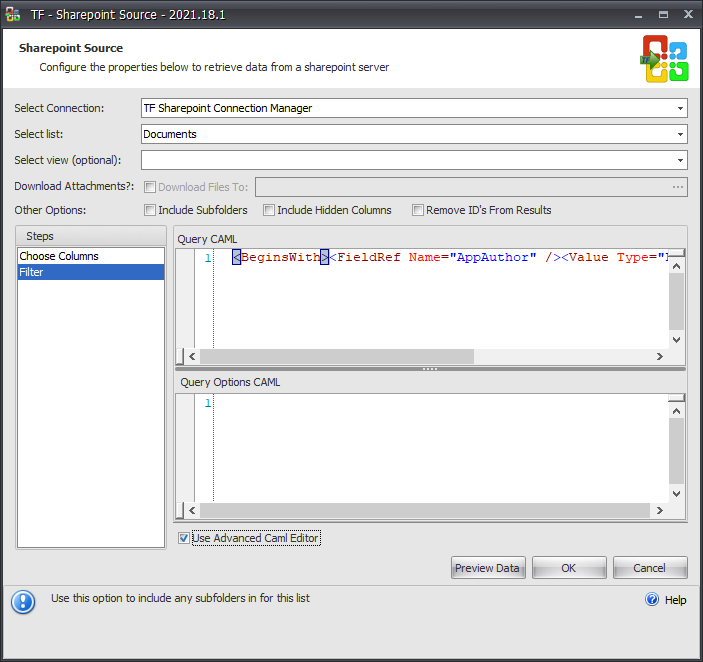The height and width of the screenshot is (662, 703).
Task: Click Query Options CAML vertical scrollbar thumb
Action: [x=677, y=451]
